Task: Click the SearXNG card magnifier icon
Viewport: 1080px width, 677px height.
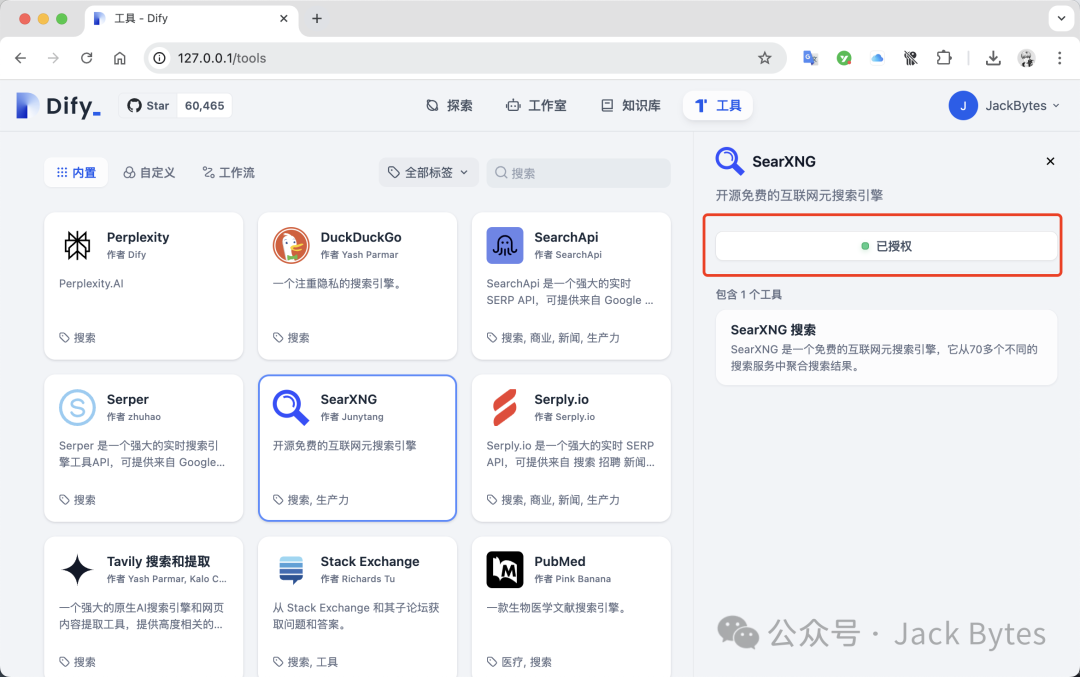Action: point(291,407)
